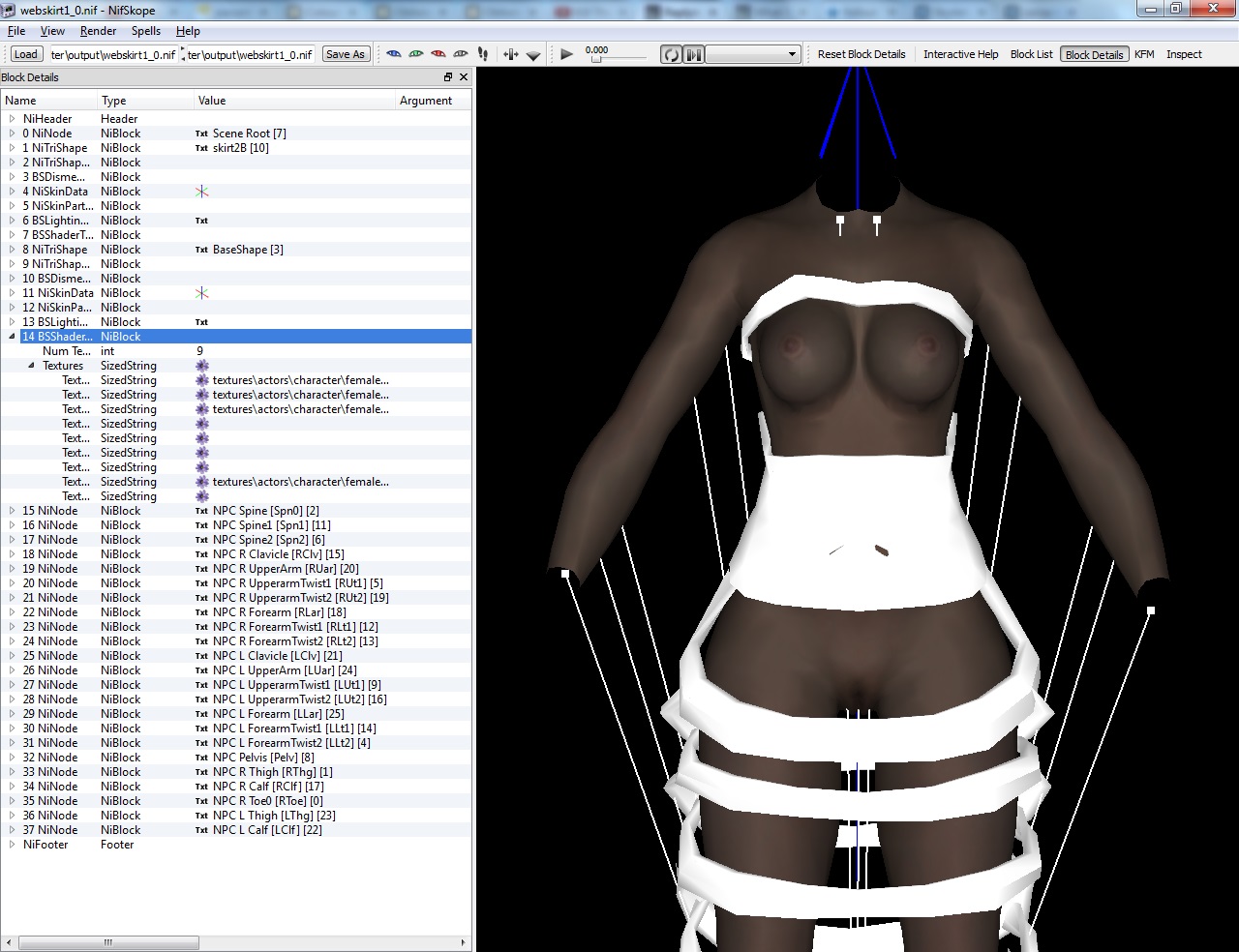1239x952 pixels.
Task: Click Reset Block Details
Action: click(x=861, y=54)
